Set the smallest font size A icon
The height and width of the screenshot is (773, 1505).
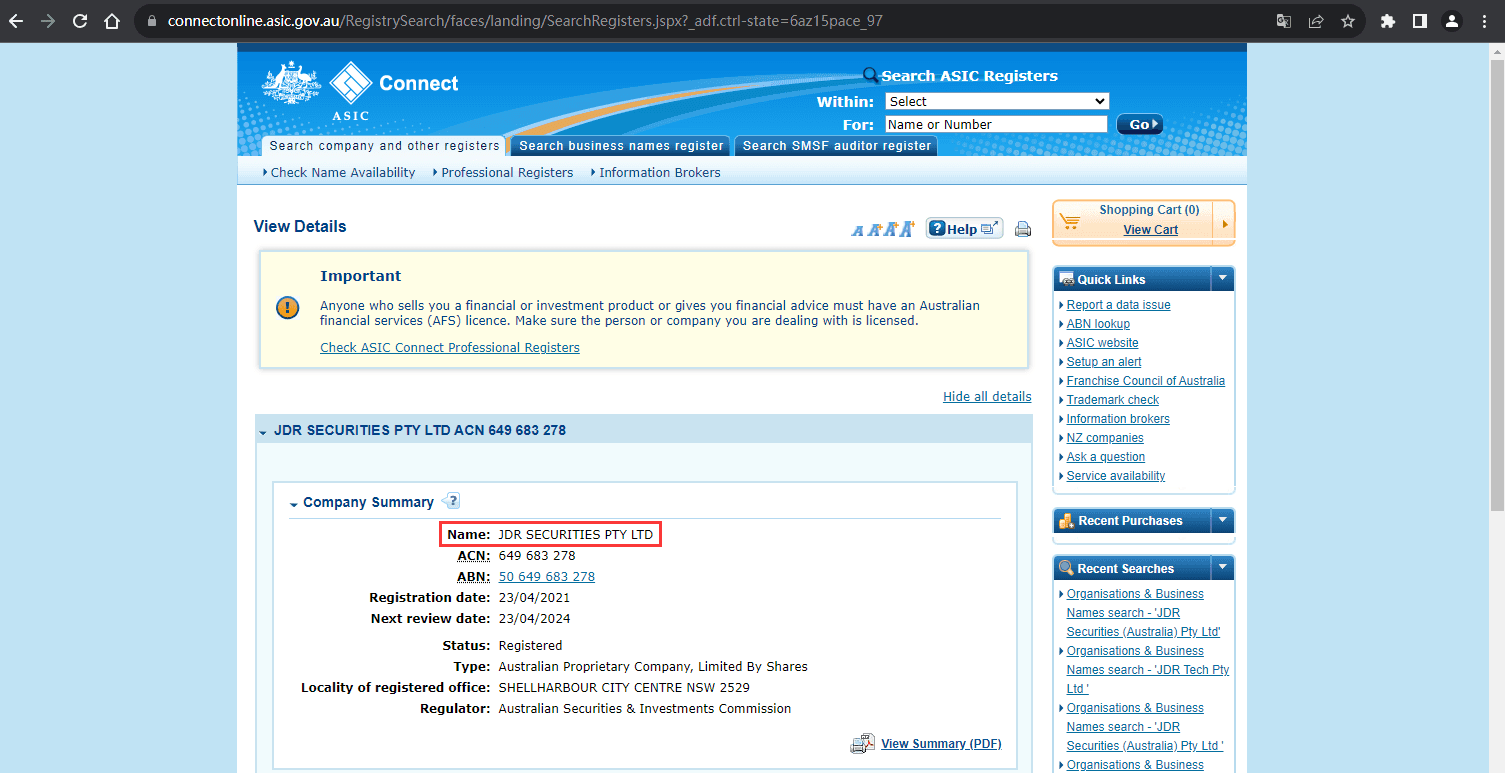(x=857, y=230)
